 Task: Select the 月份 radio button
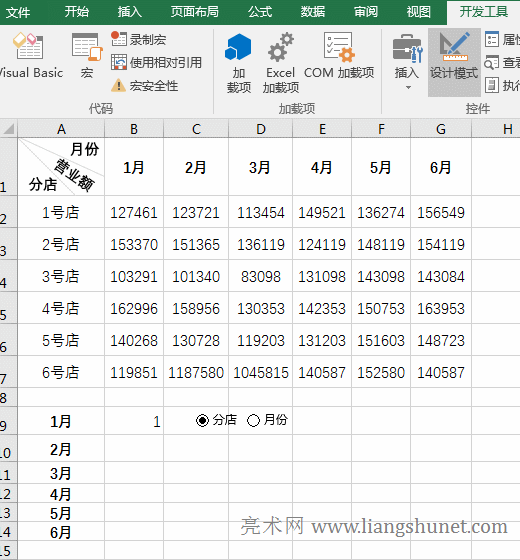pos(253,420)
